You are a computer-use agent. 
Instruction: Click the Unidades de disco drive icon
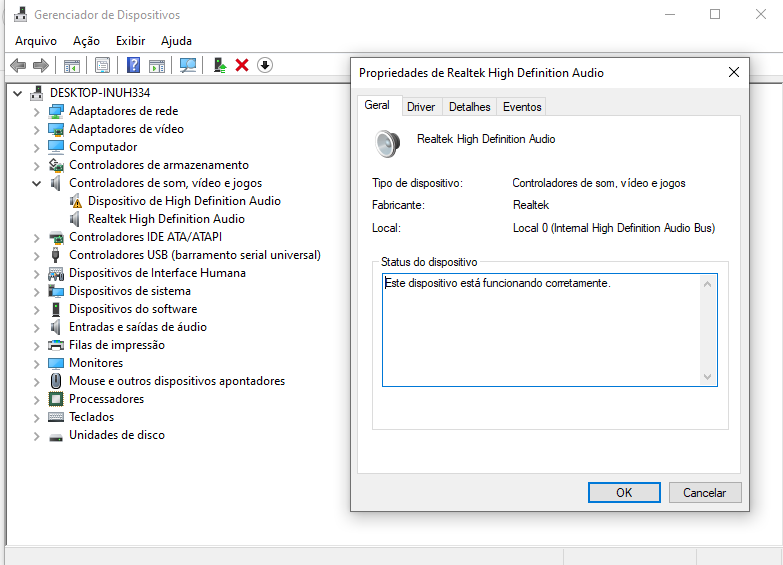56,437
